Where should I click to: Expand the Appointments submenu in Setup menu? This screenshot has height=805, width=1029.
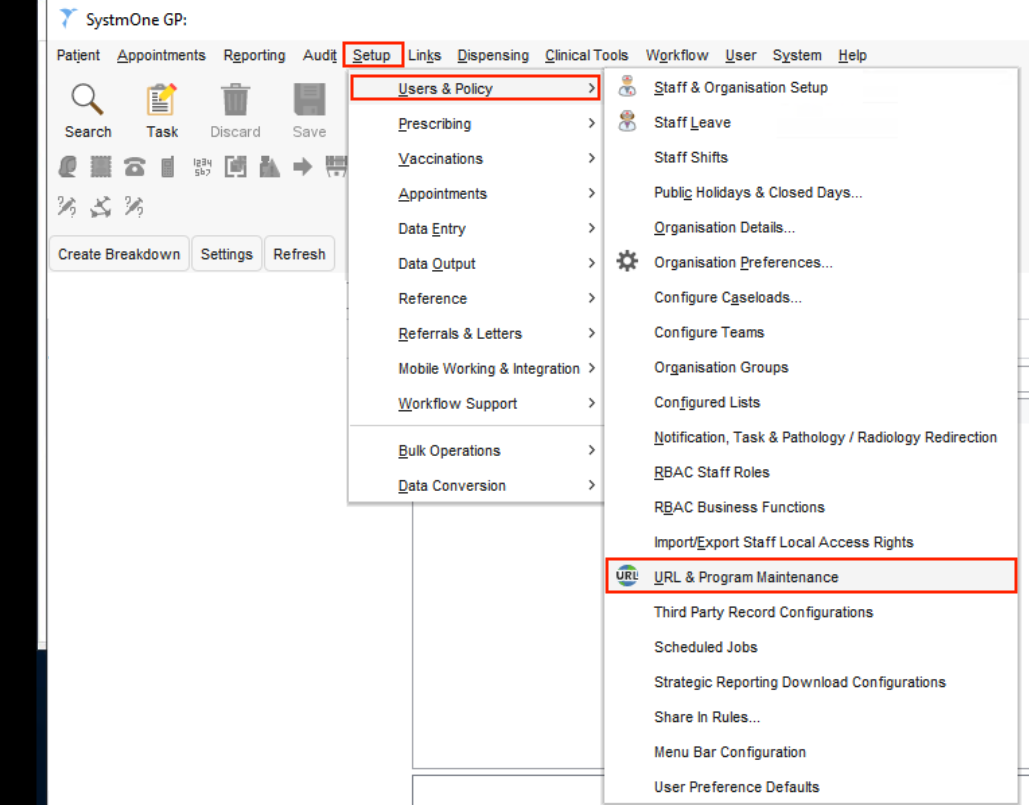pyautogui.click(x=591, y=193)
